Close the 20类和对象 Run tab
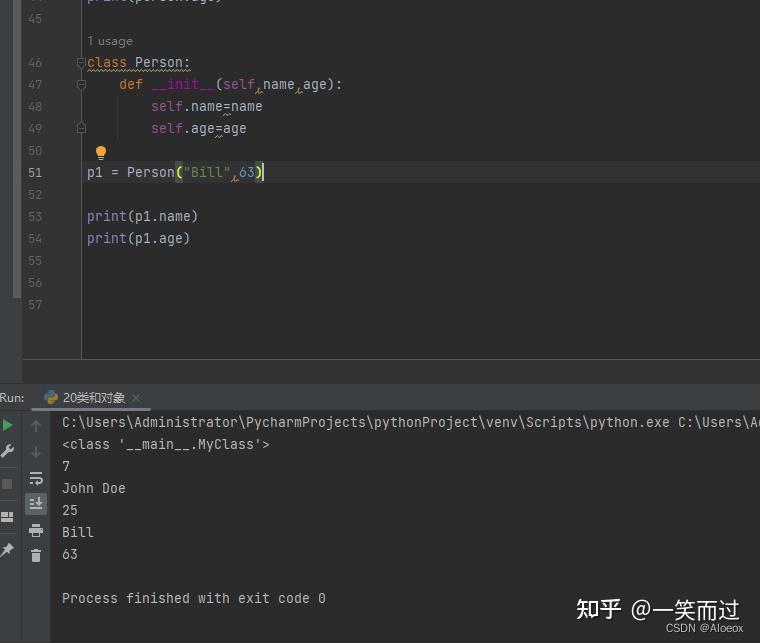 (x=136, y=398)
